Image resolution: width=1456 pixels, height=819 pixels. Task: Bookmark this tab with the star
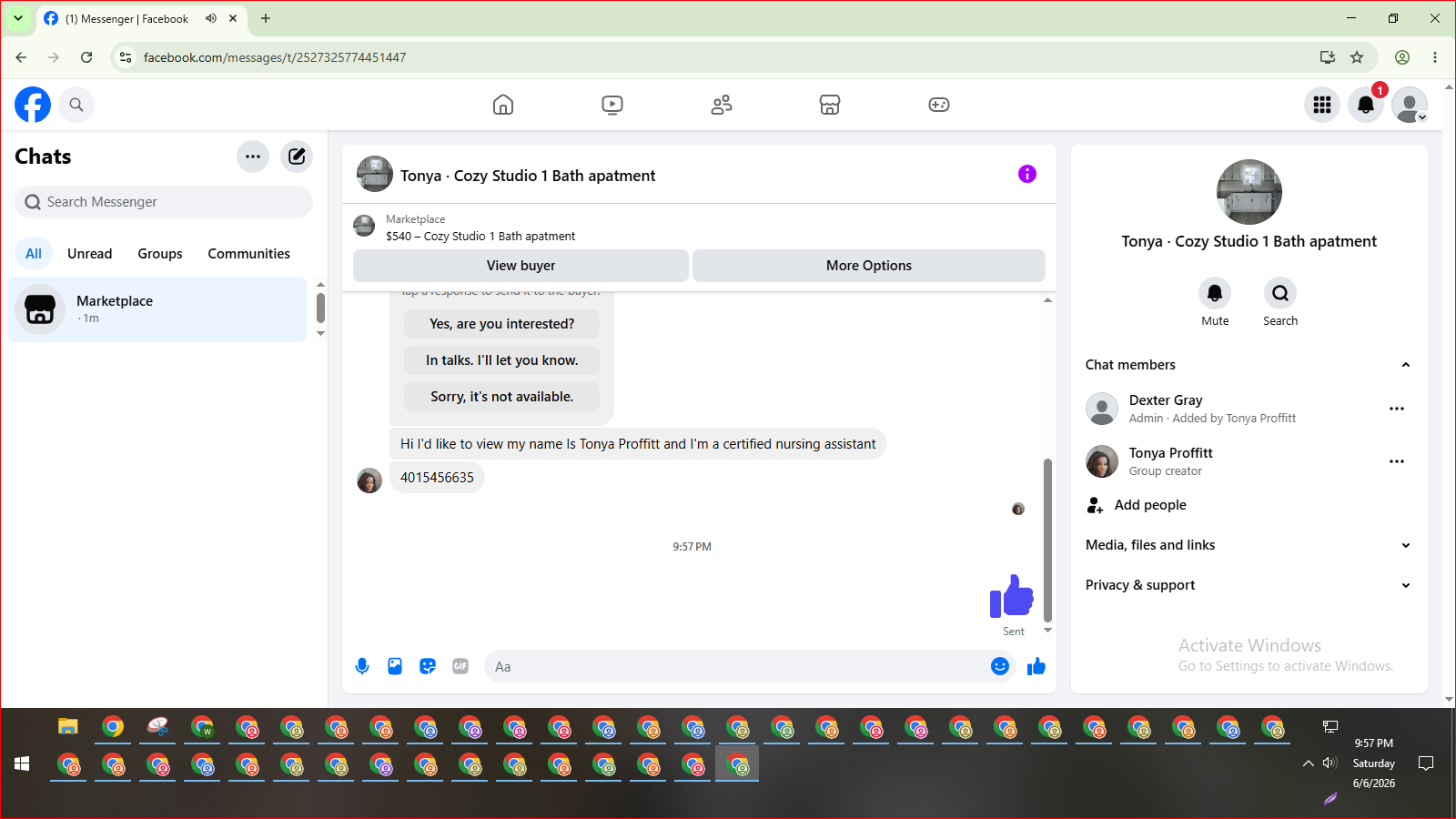[x=1357, y=57]
